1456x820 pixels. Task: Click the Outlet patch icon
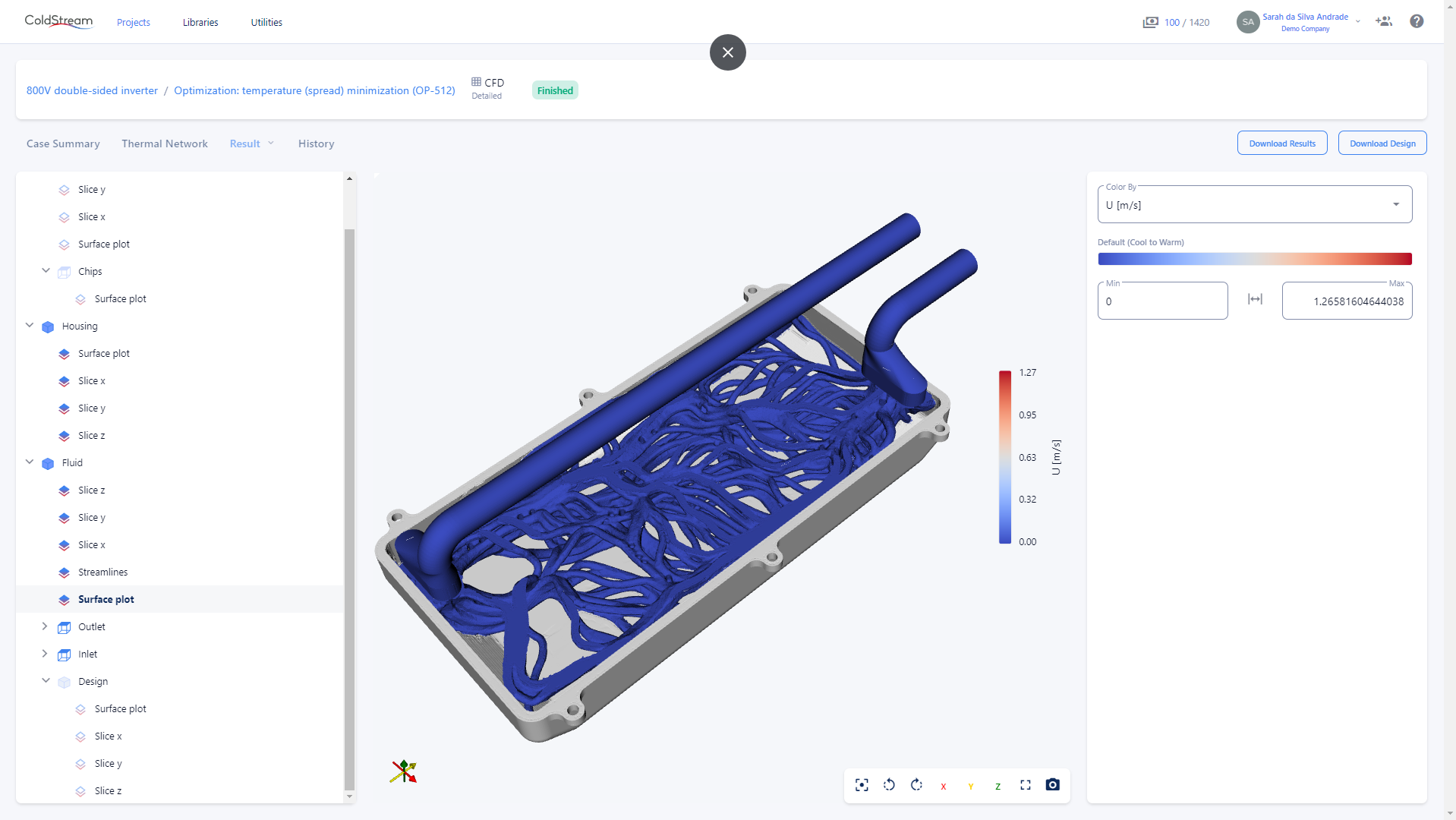tap(65, 627)
